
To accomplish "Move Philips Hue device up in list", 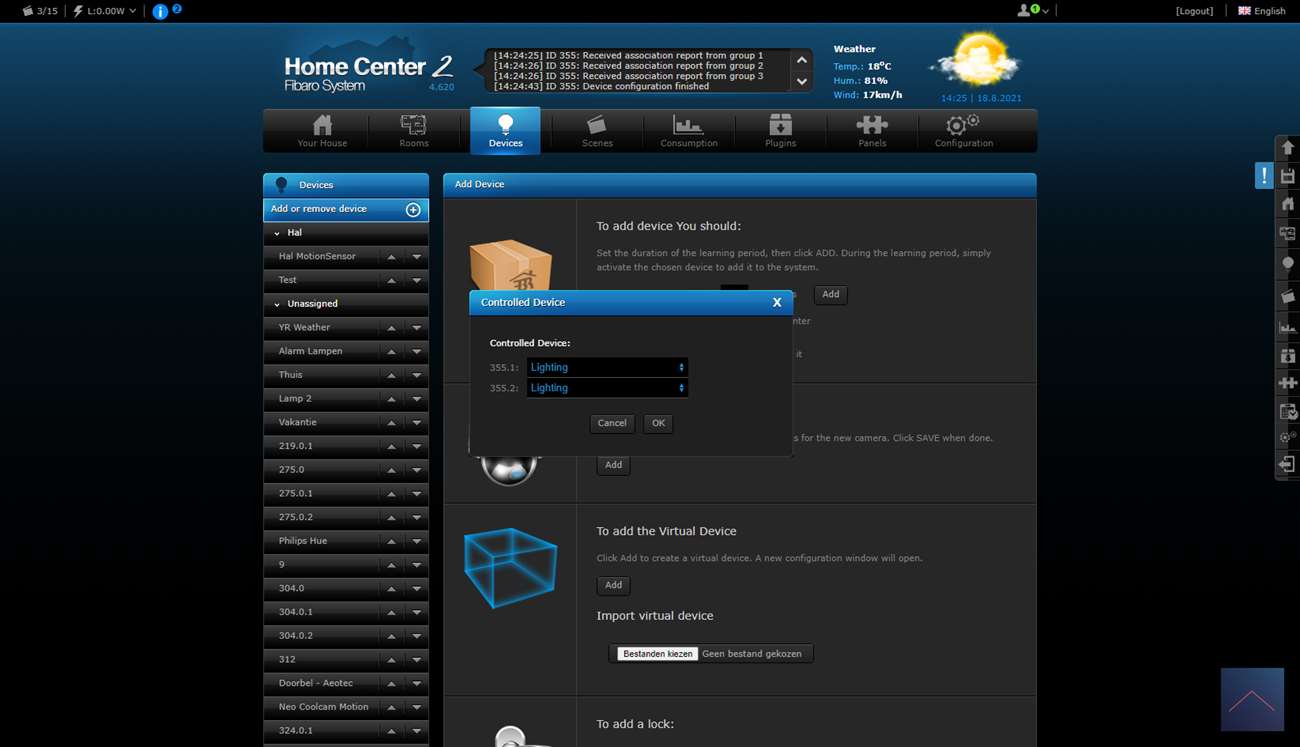I will pyautogui.click(x=392, y=541).
